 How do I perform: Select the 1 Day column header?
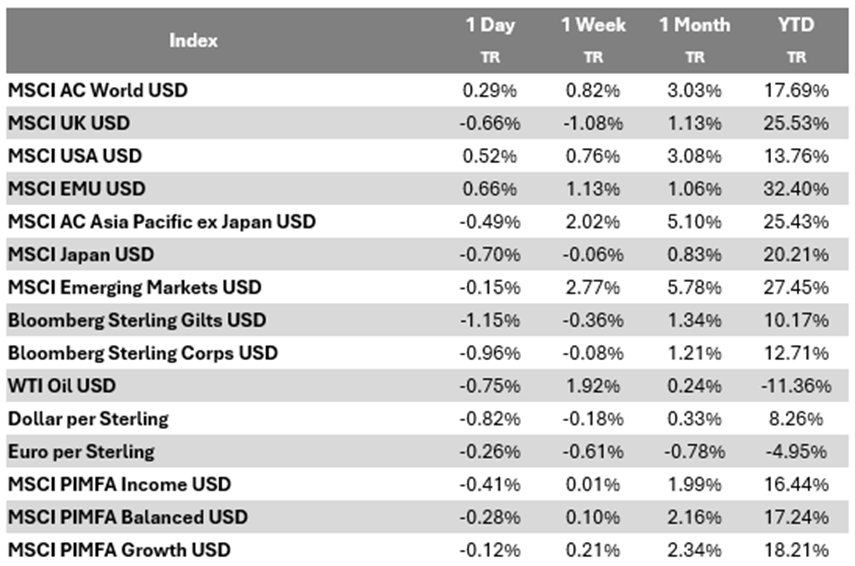[x=490, y=25]
